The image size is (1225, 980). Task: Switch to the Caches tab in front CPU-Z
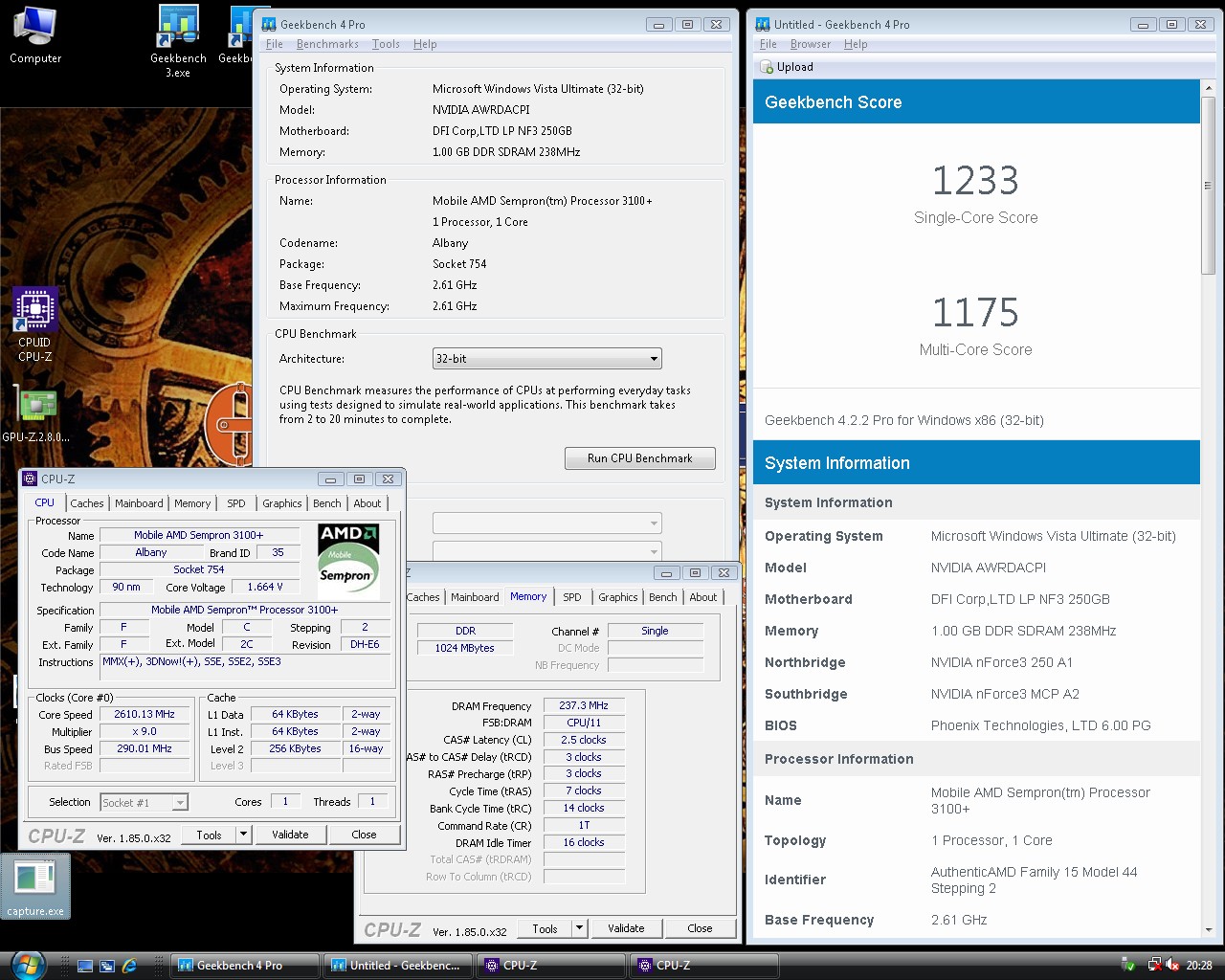tap(87, 503)
